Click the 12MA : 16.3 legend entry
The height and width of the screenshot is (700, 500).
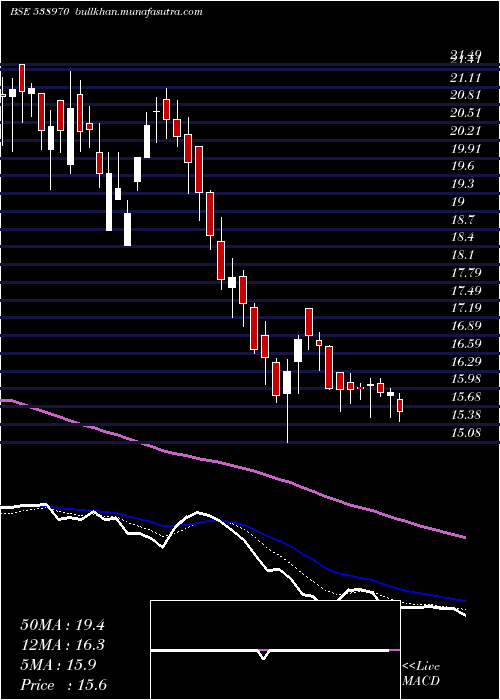62,645
